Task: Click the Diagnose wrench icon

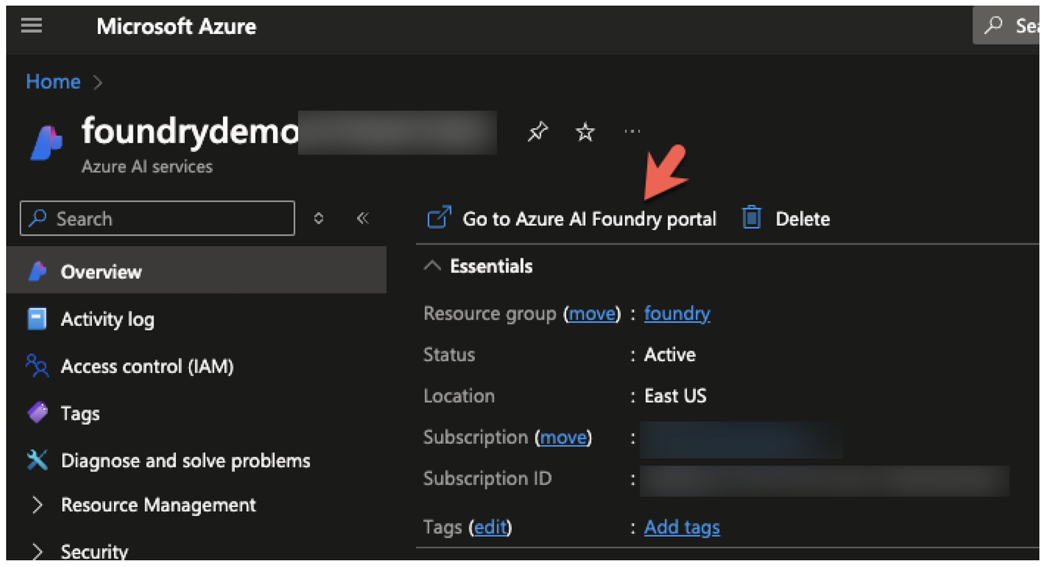Action: tap(37, 460)
